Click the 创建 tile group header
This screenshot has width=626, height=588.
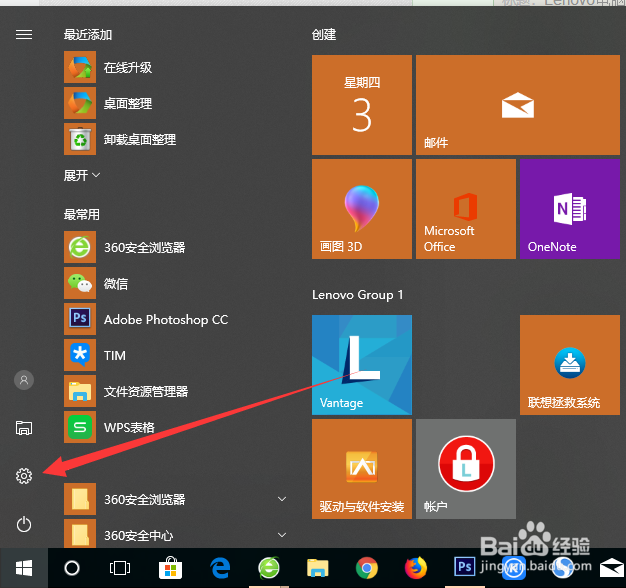(324, 35)
